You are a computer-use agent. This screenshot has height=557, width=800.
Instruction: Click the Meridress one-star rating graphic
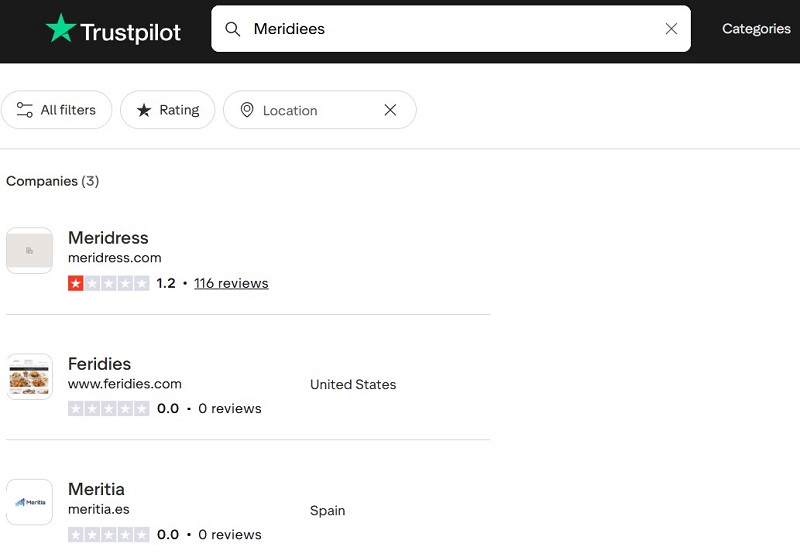109,283
